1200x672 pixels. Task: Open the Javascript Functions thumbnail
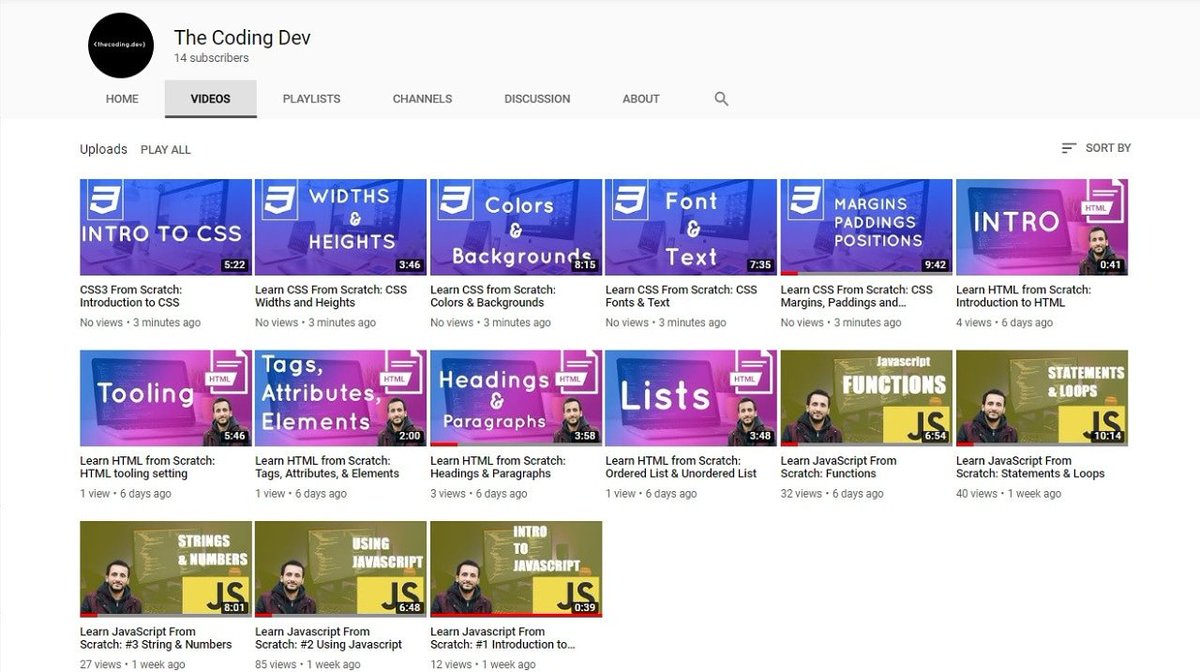pyautogui.click(x=866, y=398)
